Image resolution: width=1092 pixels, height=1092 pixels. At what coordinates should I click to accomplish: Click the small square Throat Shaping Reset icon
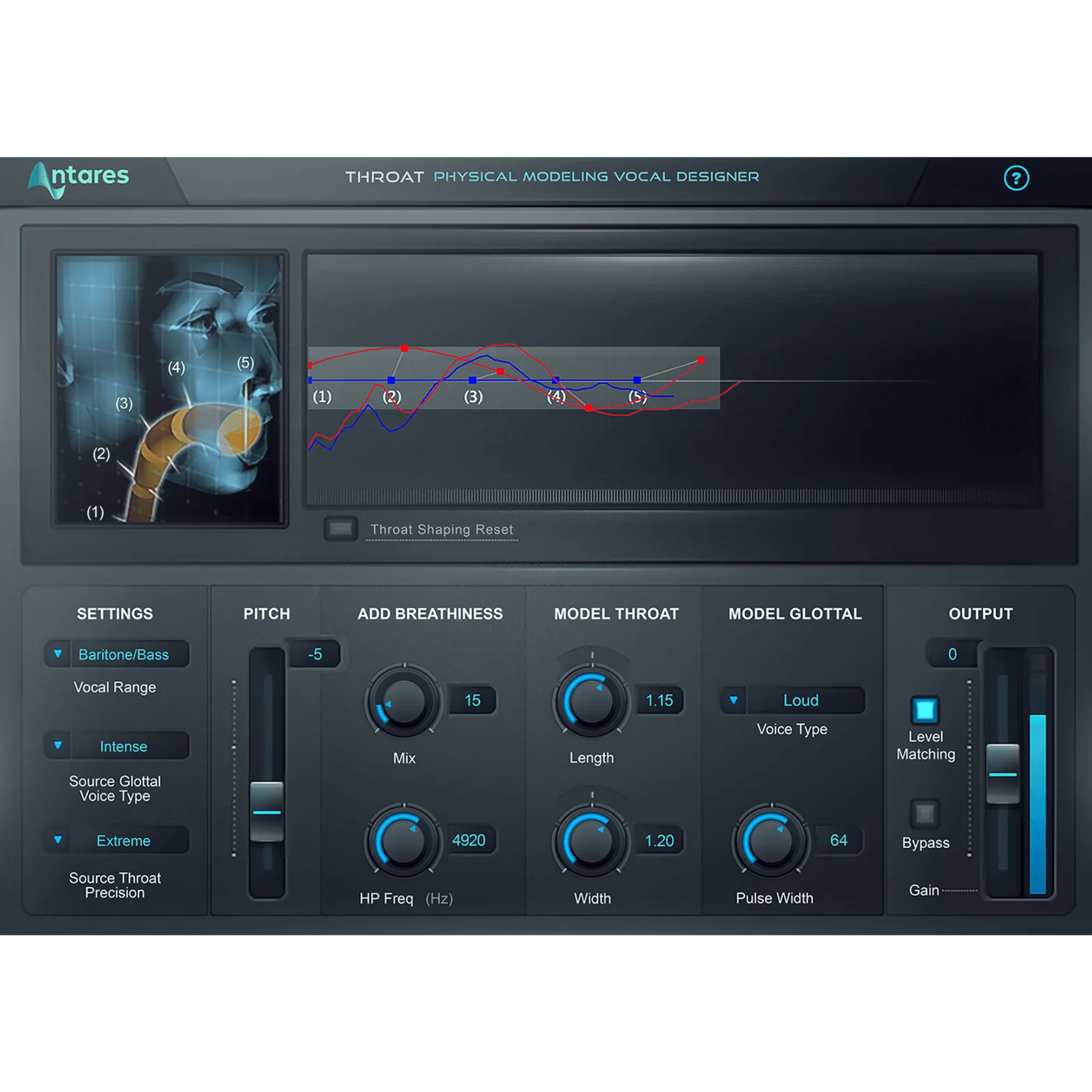[x=340, y=528]
